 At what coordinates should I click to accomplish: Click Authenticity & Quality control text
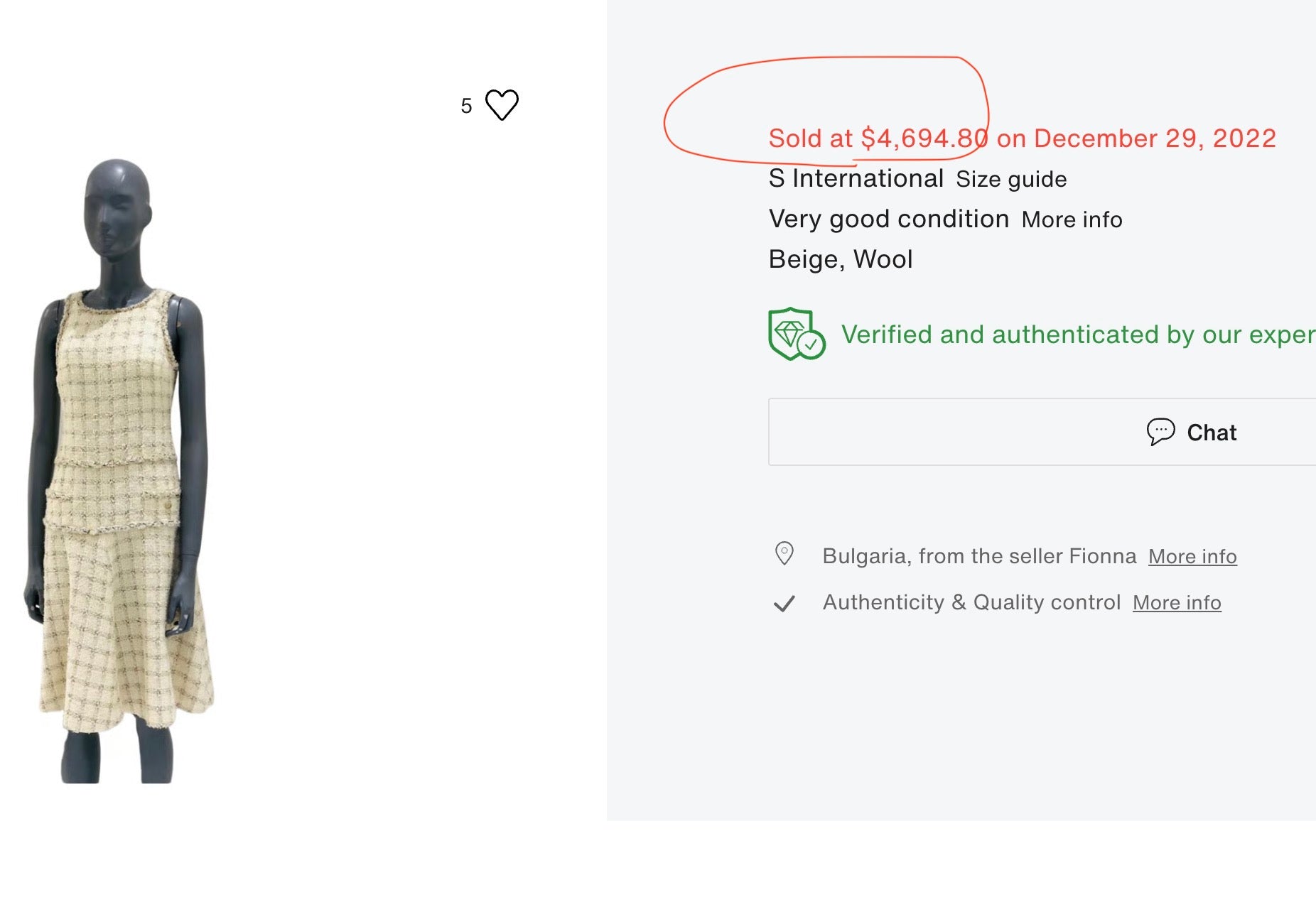[x=971, y=602]
